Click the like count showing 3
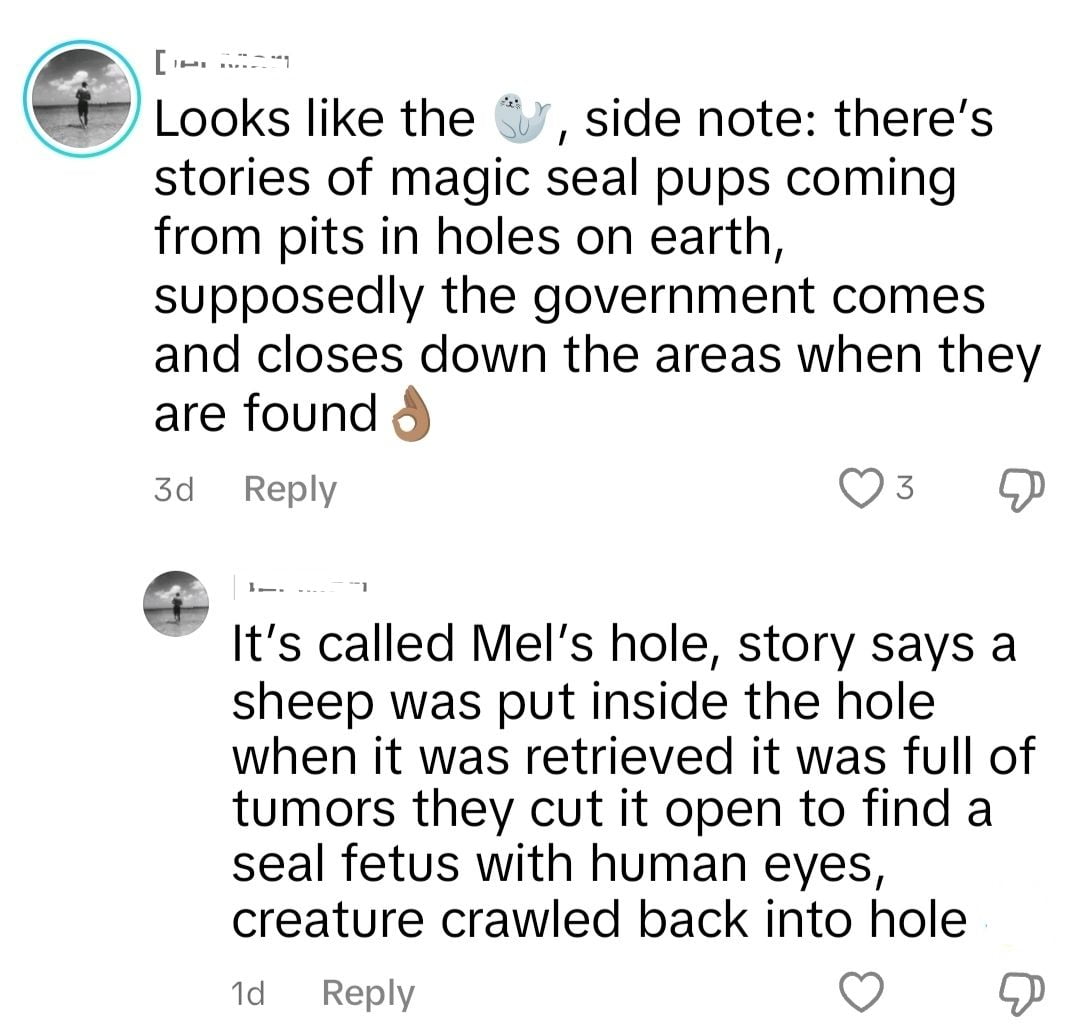The width and height of the screenshot is (1080, 1031). point(903,489)
